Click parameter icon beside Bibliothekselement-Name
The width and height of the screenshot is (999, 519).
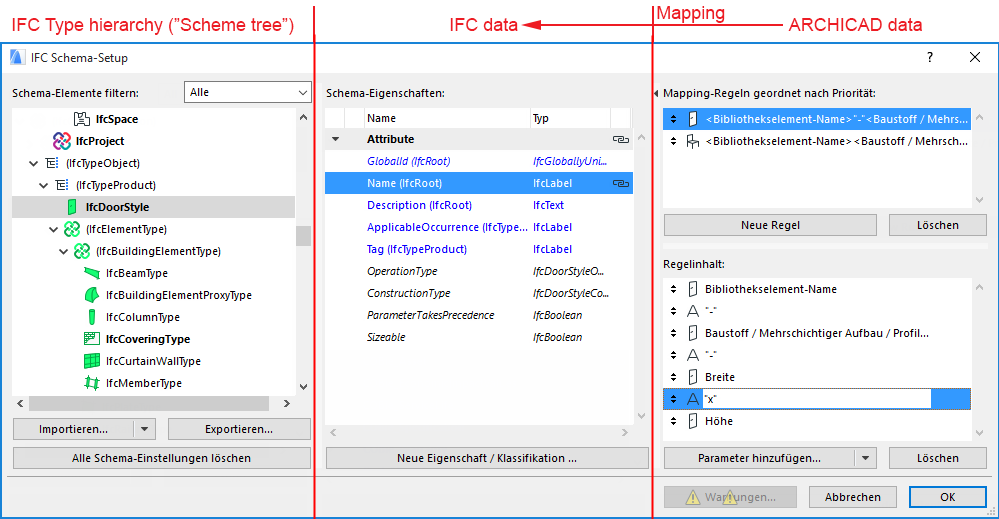(x=693, y=289)
